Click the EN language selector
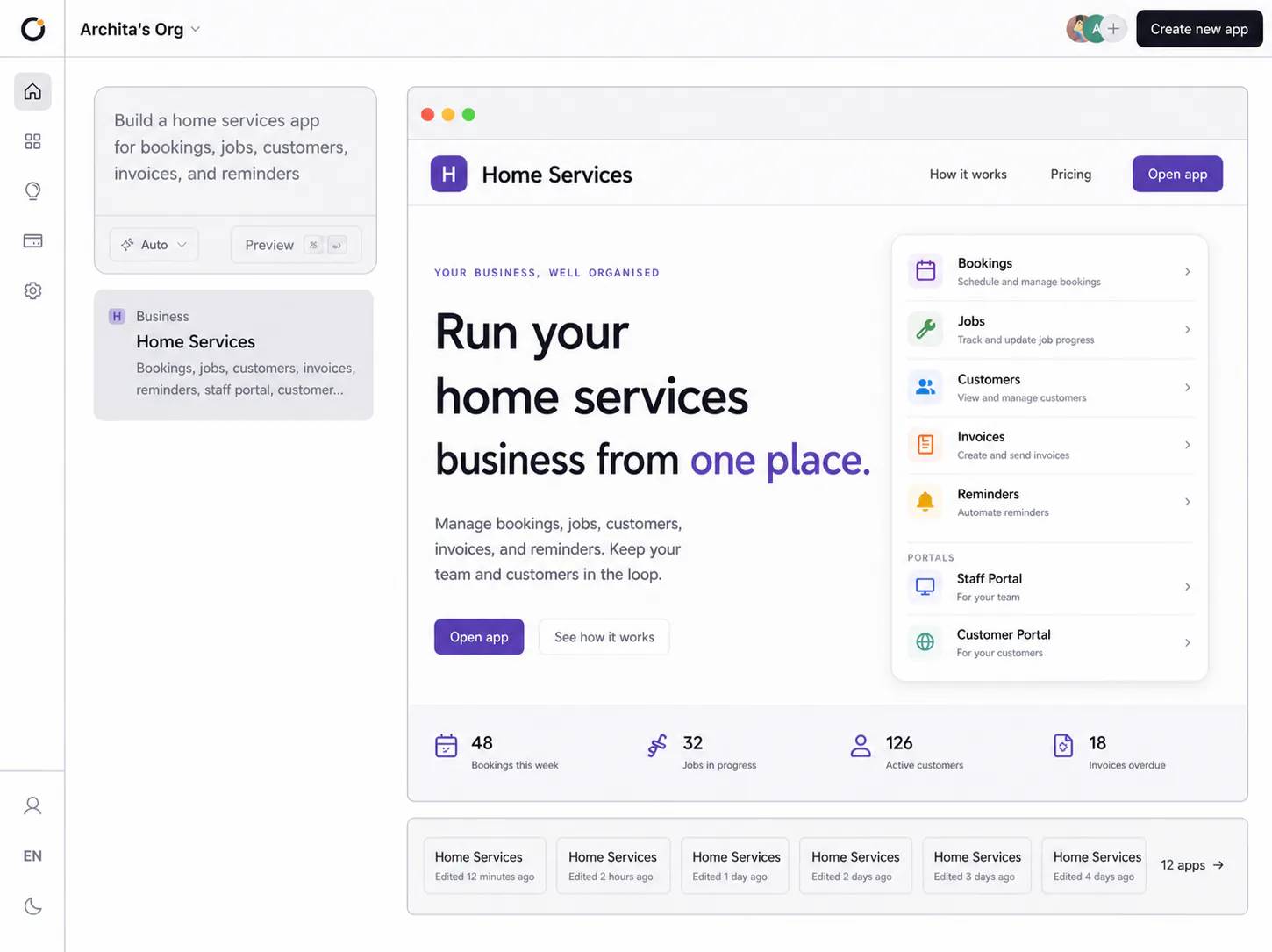Viewport: 1272px width, 952px height. (32, 855)
